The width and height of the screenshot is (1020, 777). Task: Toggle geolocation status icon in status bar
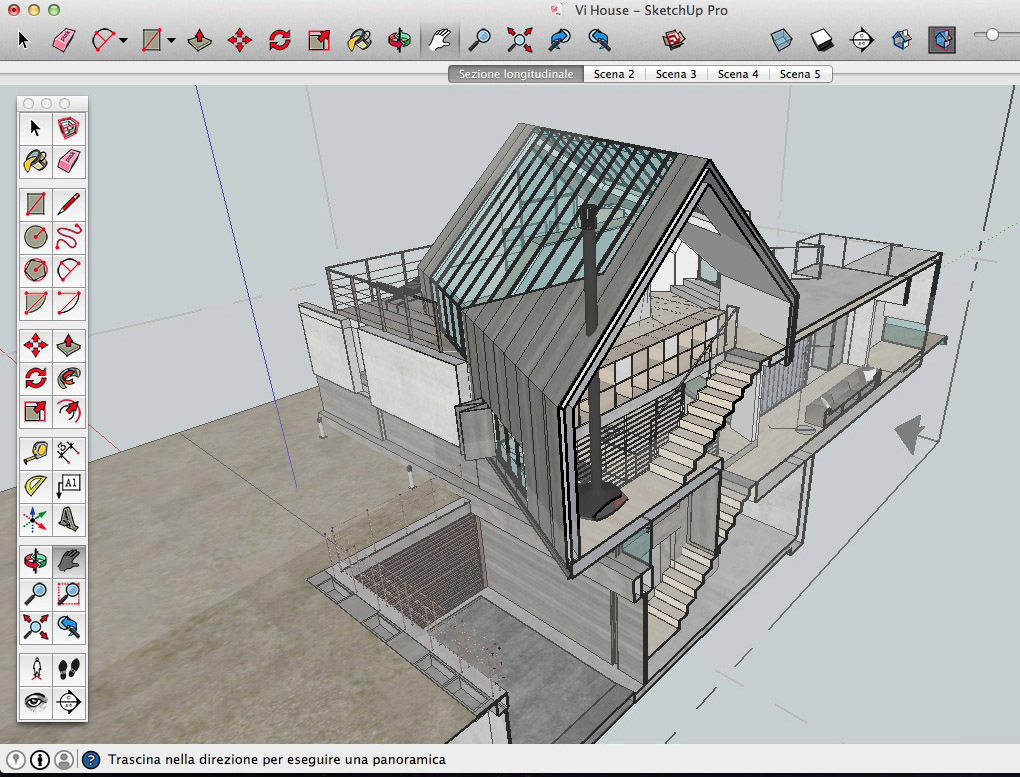(x=16, y=760)
